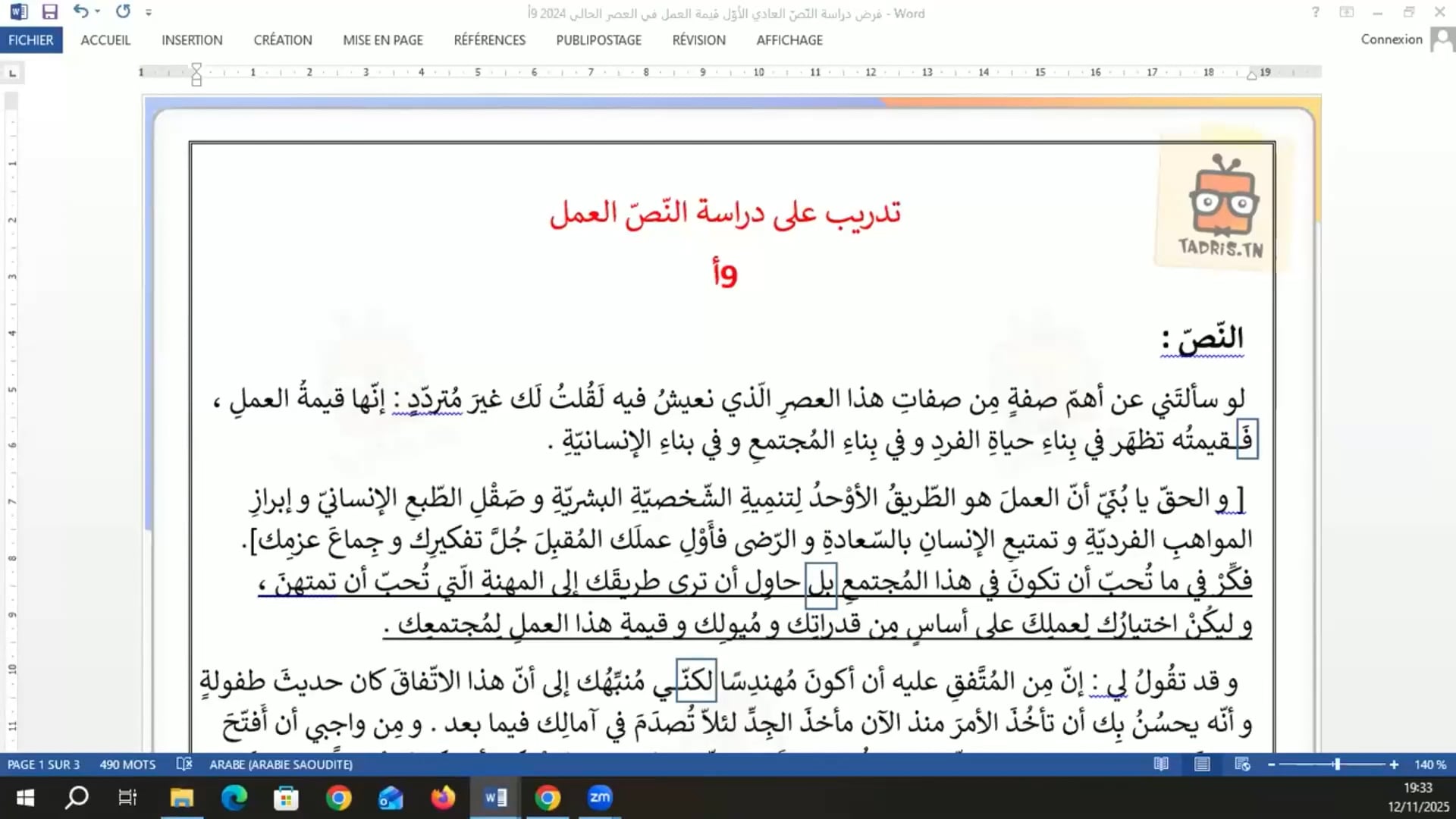
Task: Expand the Undo history dropdown arrow
Action: (98, 11)
